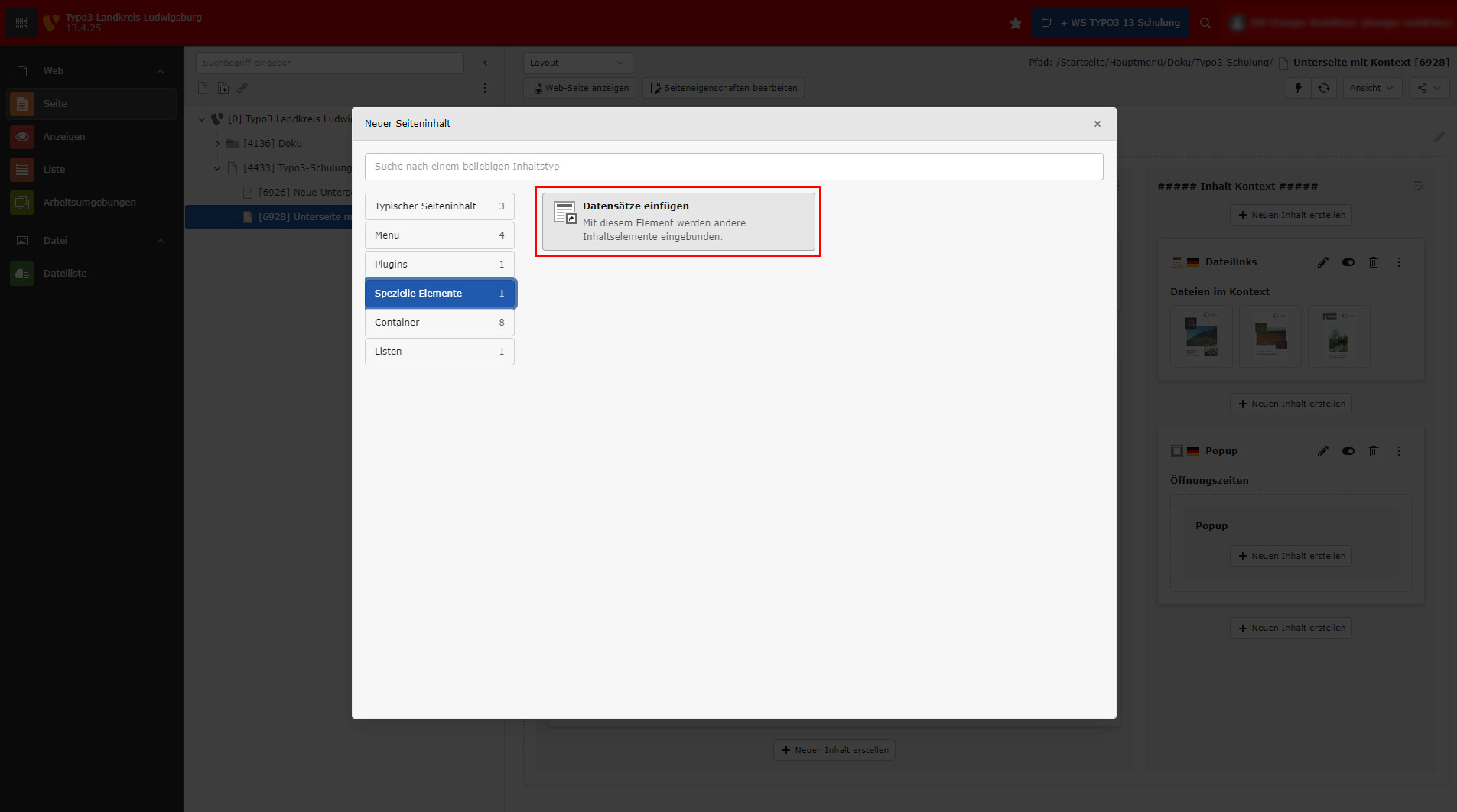
Task: Open the backend search magnifier
Action: [1205, 23]
